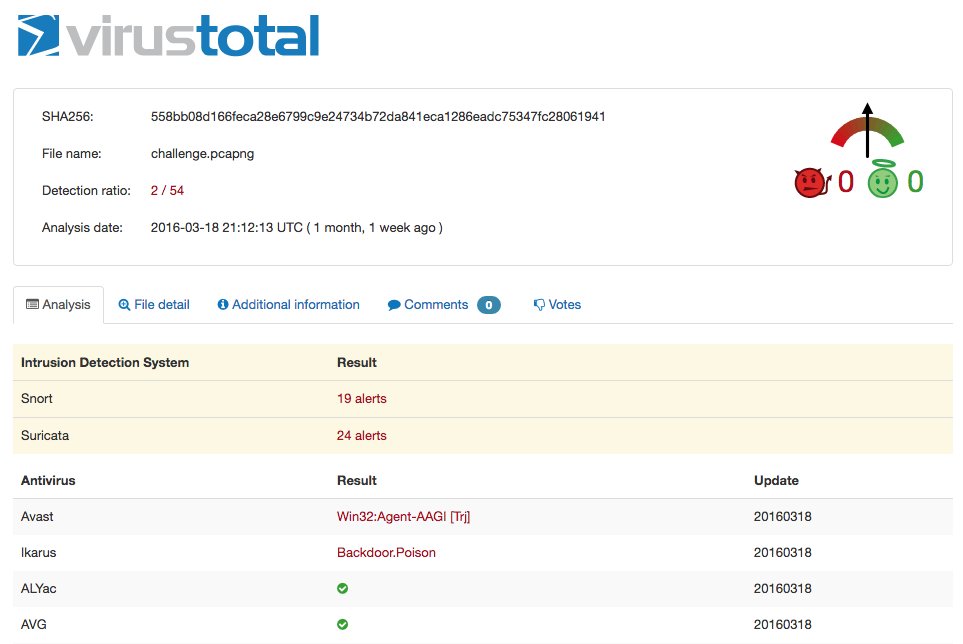This screenshot has width=963, height=644.
Task: Switch to the File detail tab
Action: 154,305
